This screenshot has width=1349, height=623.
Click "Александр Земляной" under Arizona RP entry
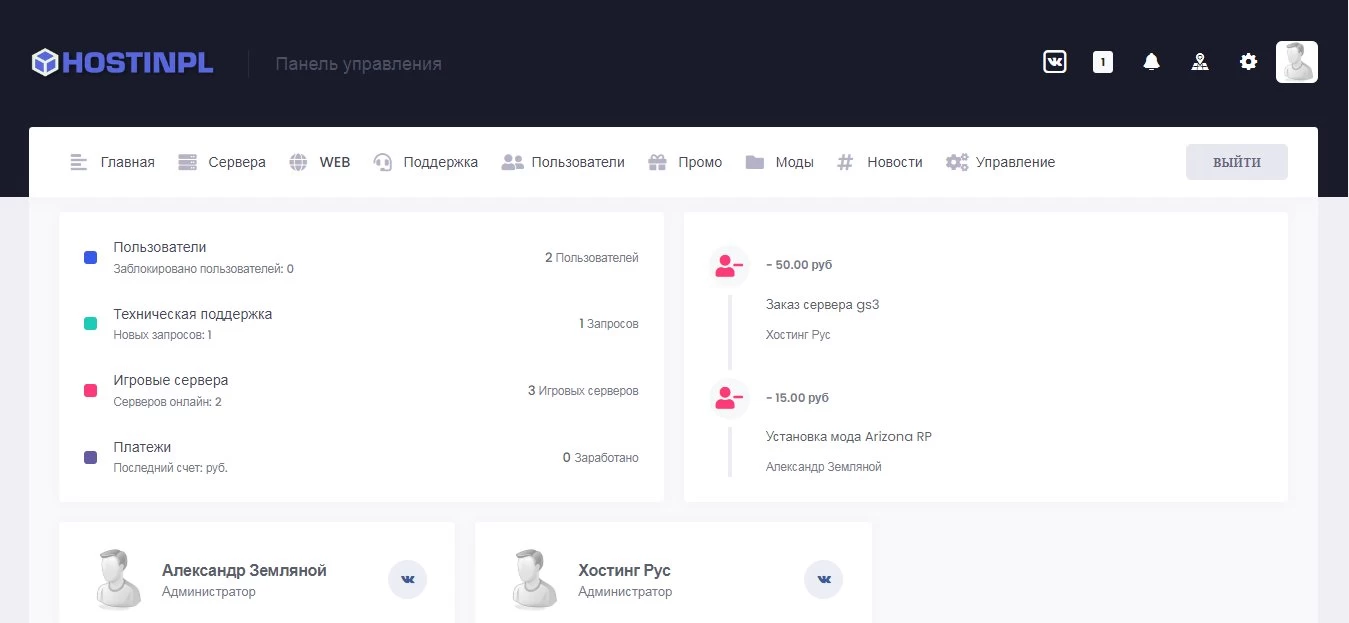coord(824,467)
